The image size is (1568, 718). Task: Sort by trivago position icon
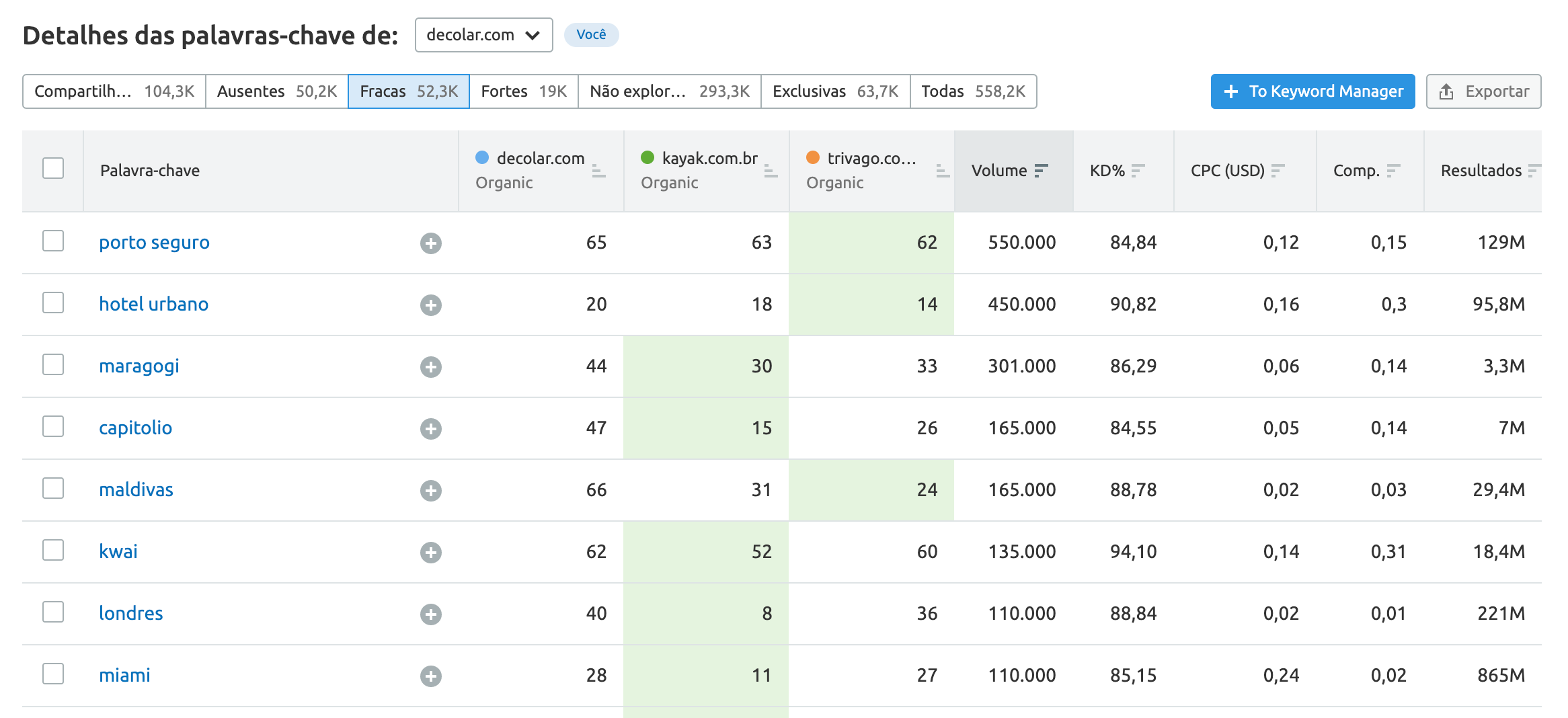[943, 171]
